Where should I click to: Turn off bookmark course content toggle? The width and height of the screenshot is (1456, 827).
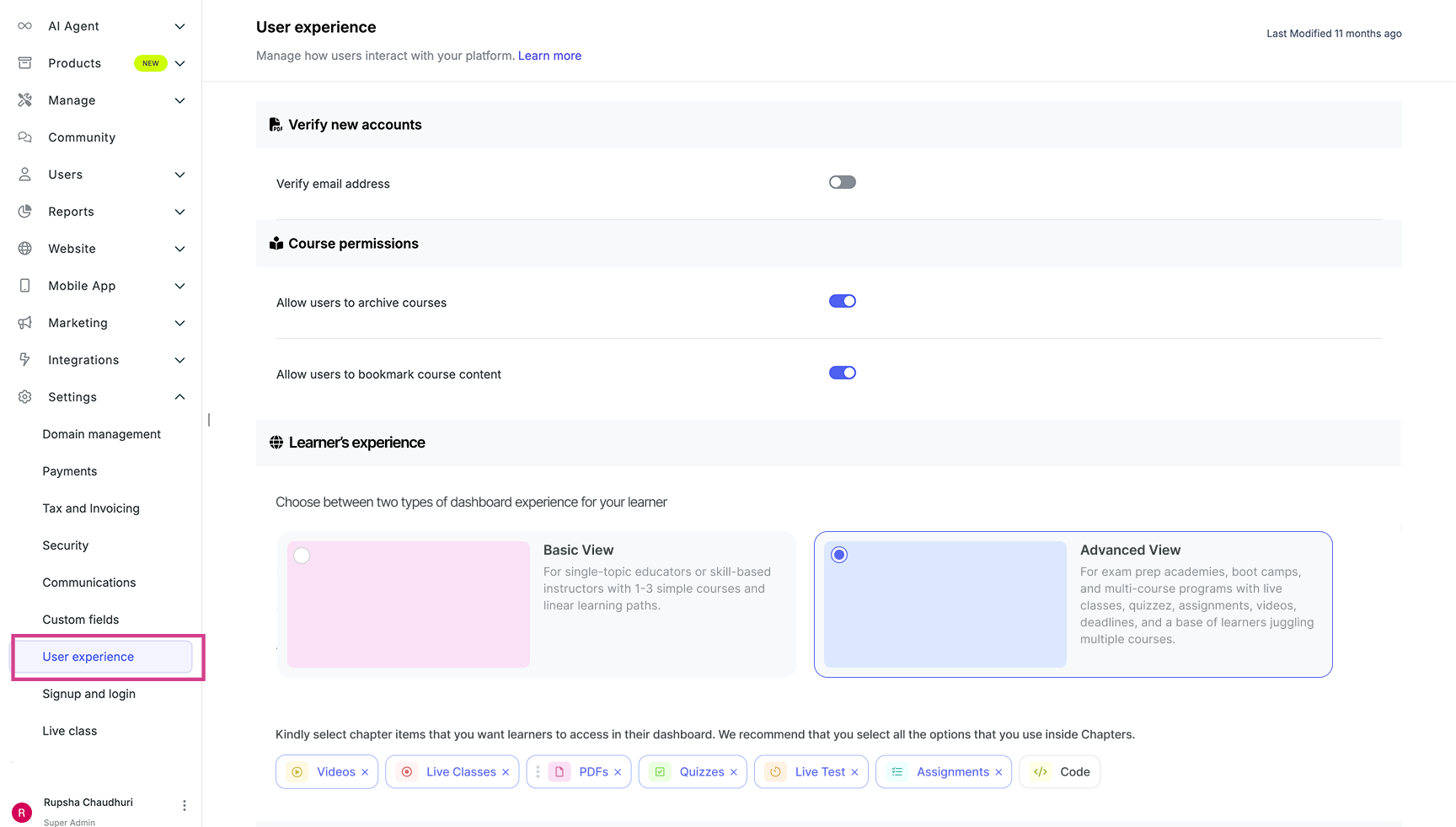[842, 373]
